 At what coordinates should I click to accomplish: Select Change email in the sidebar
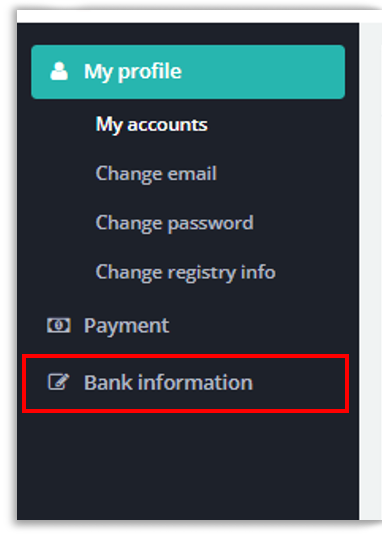click(x=156, y=174)
